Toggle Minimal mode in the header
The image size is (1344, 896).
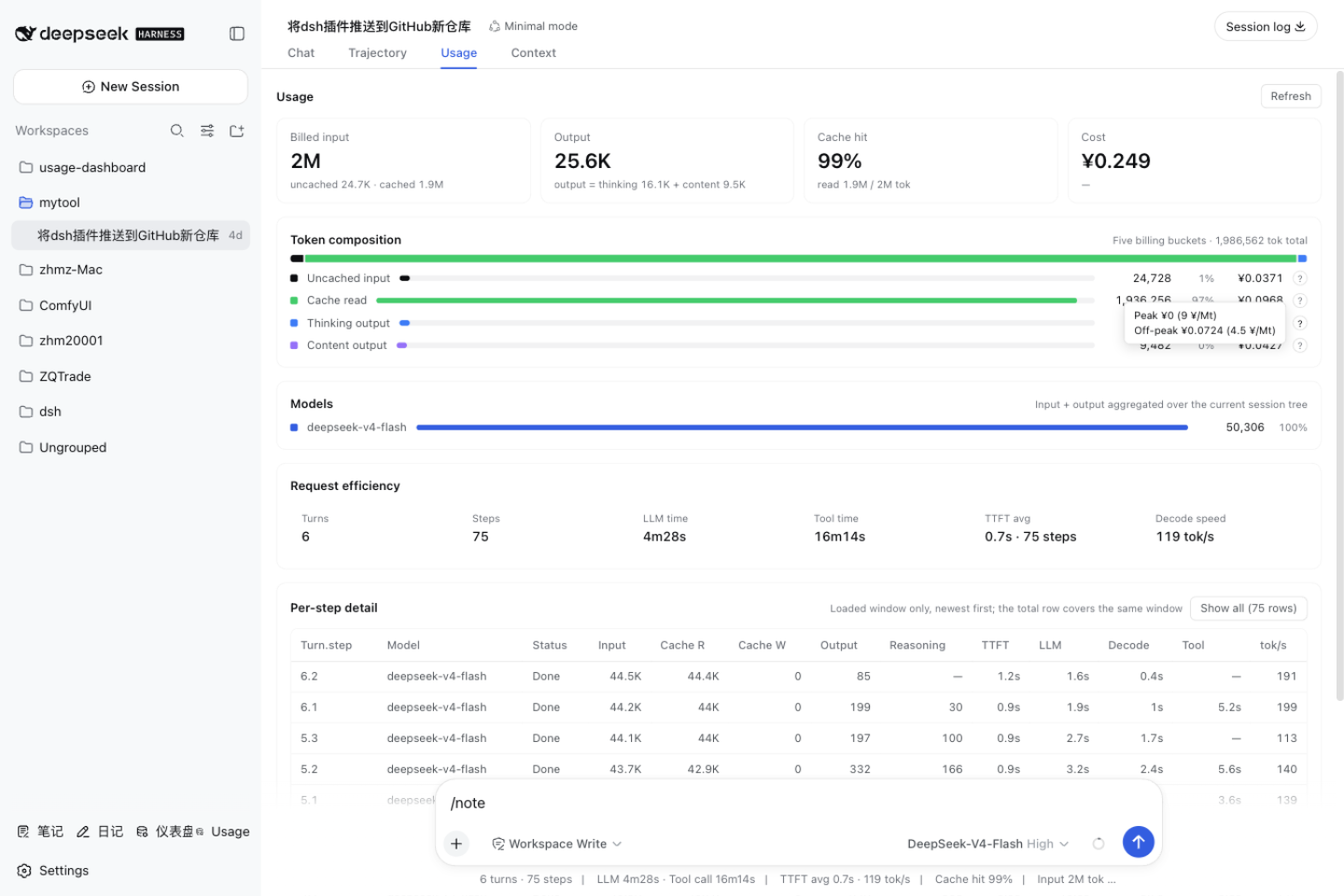tap(533, 26)
